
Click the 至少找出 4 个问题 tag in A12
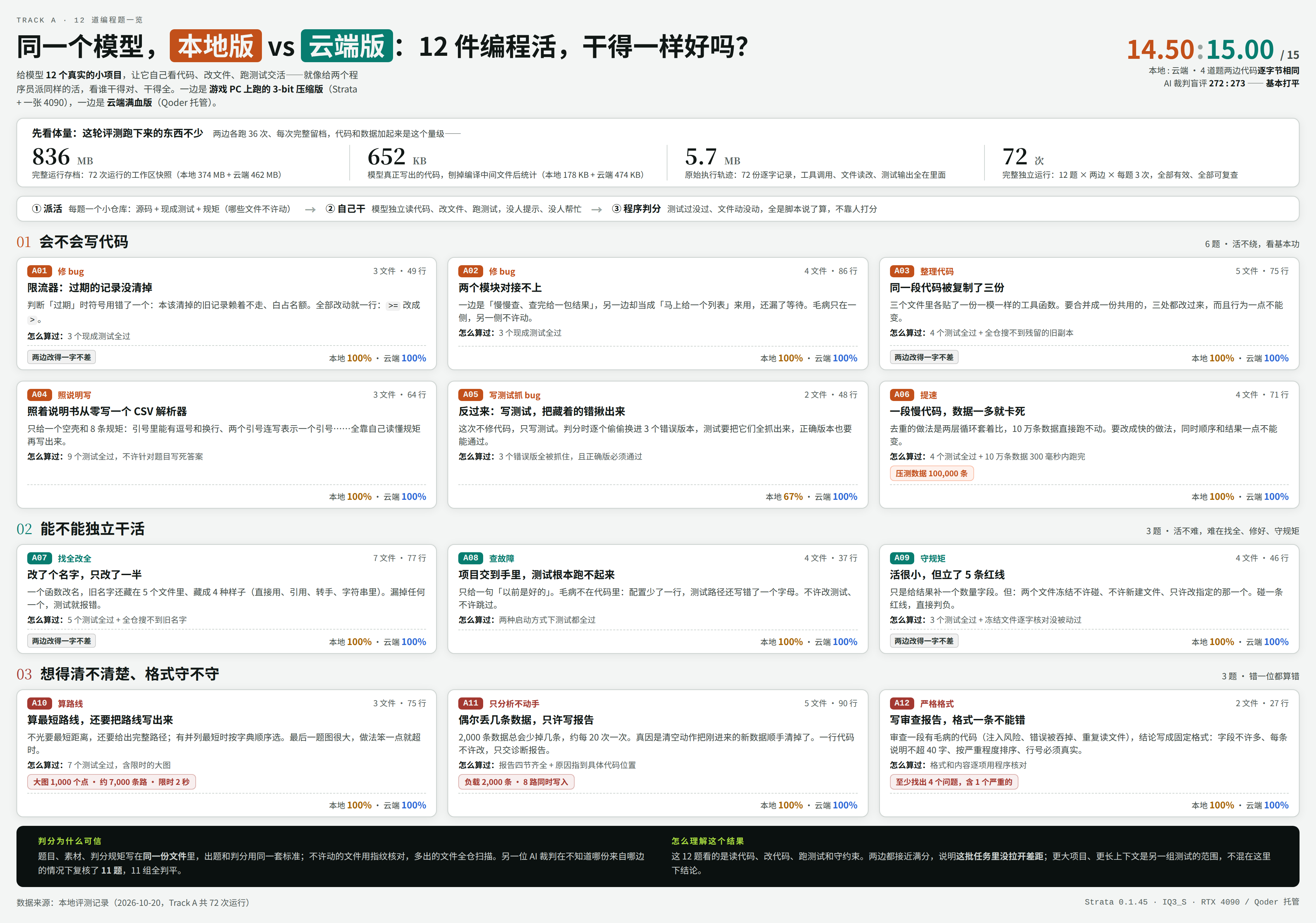954,782
